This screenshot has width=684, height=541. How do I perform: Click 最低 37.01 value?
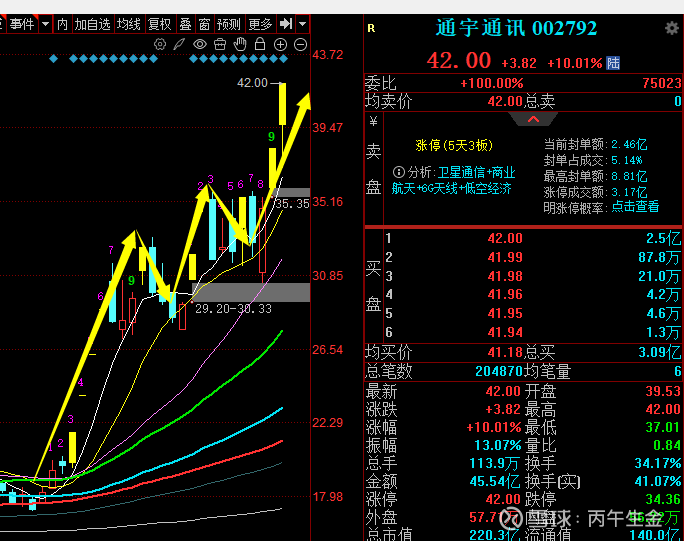tap(663, 427)
